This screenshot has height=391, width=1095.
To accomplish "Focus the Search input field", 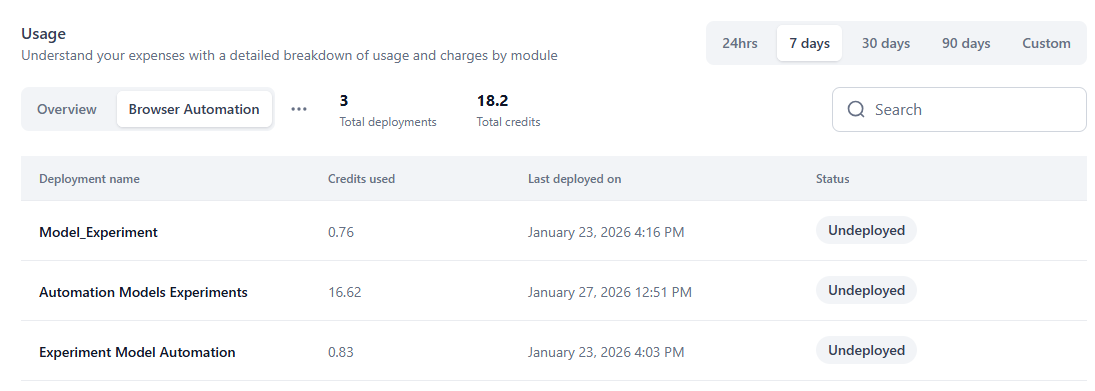I will tap(960, 110).
